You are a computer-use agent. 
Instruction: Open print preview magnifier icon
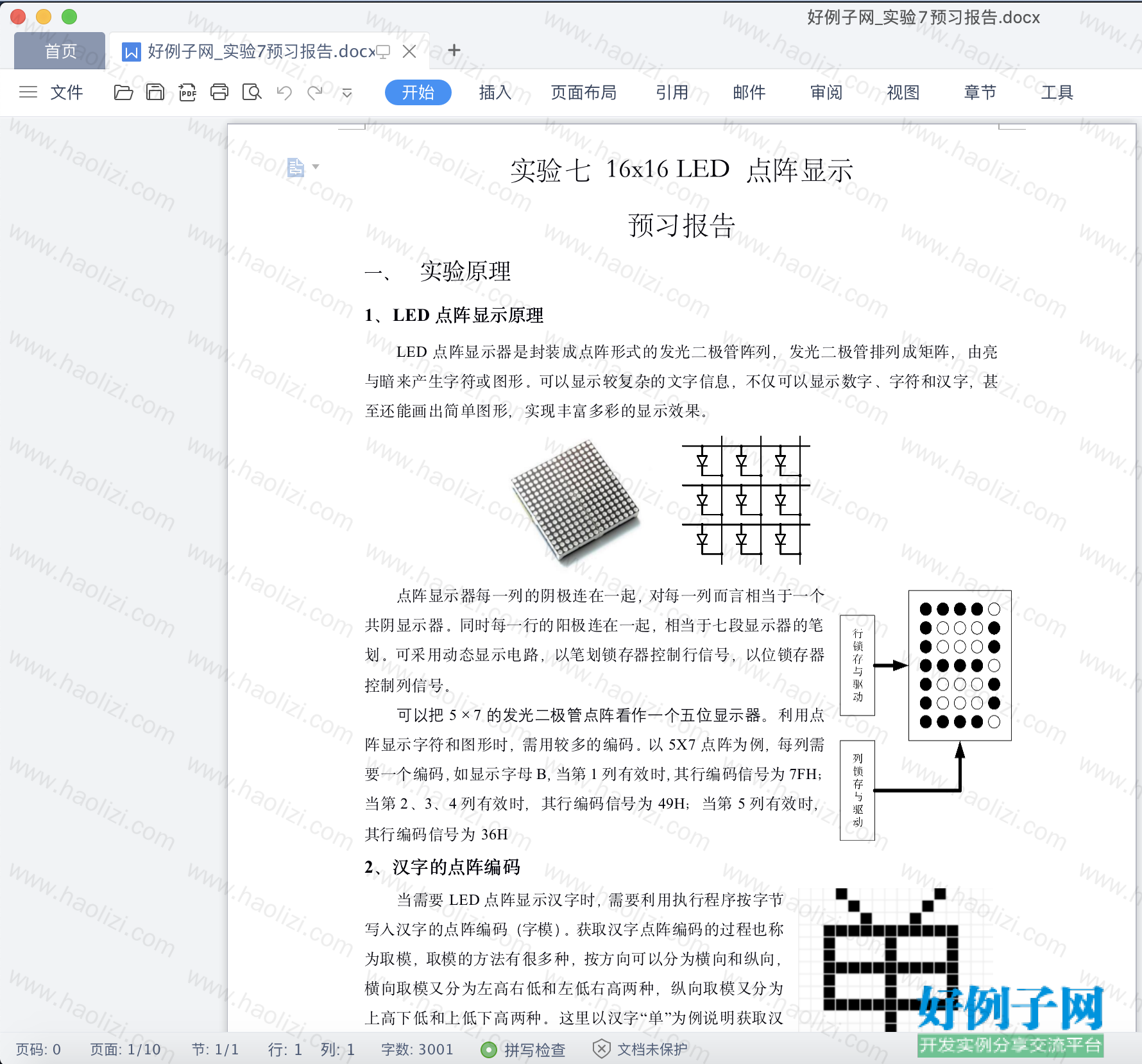251,92
